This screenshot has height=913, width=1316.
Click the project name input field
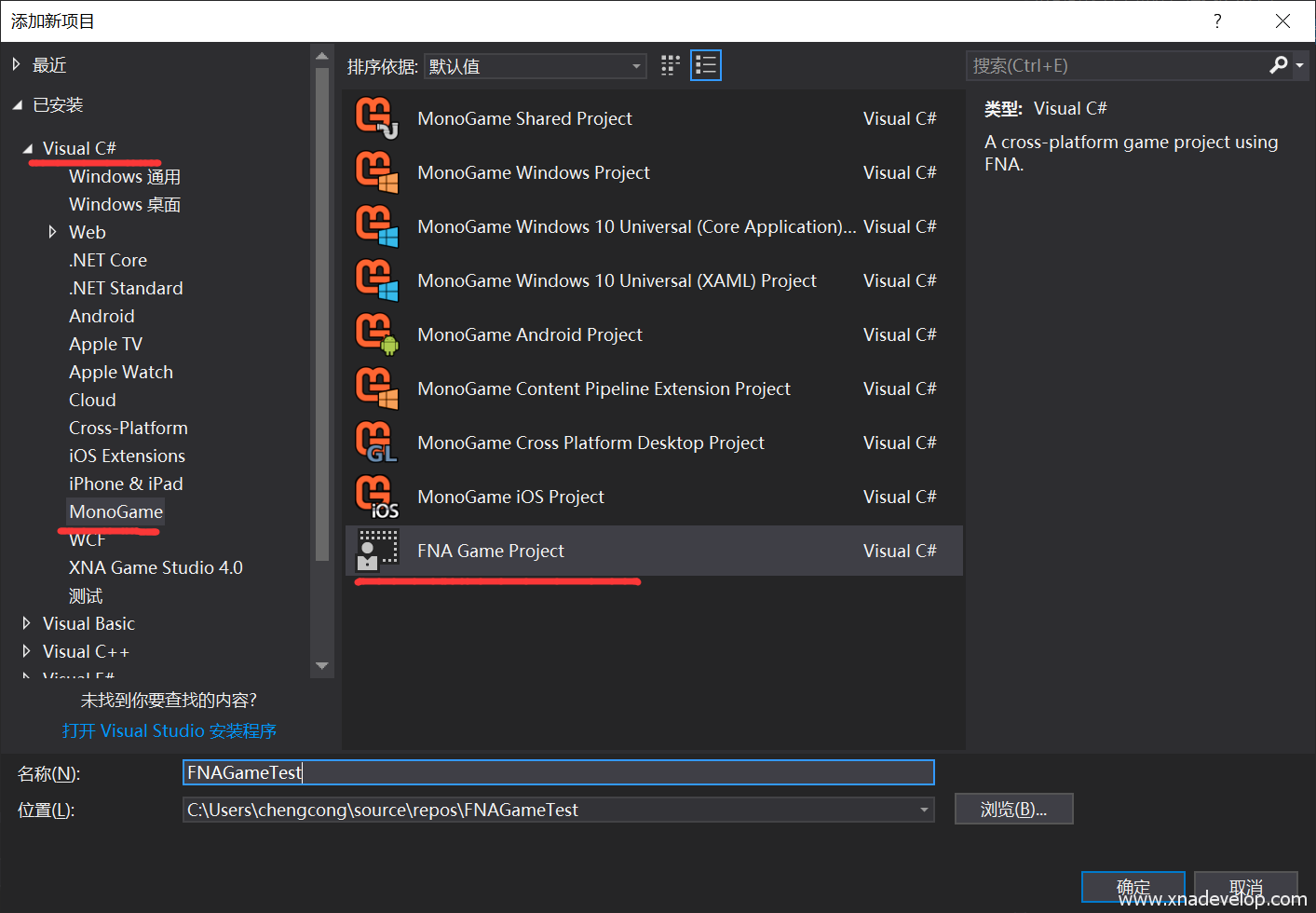[x=558, y=772]
